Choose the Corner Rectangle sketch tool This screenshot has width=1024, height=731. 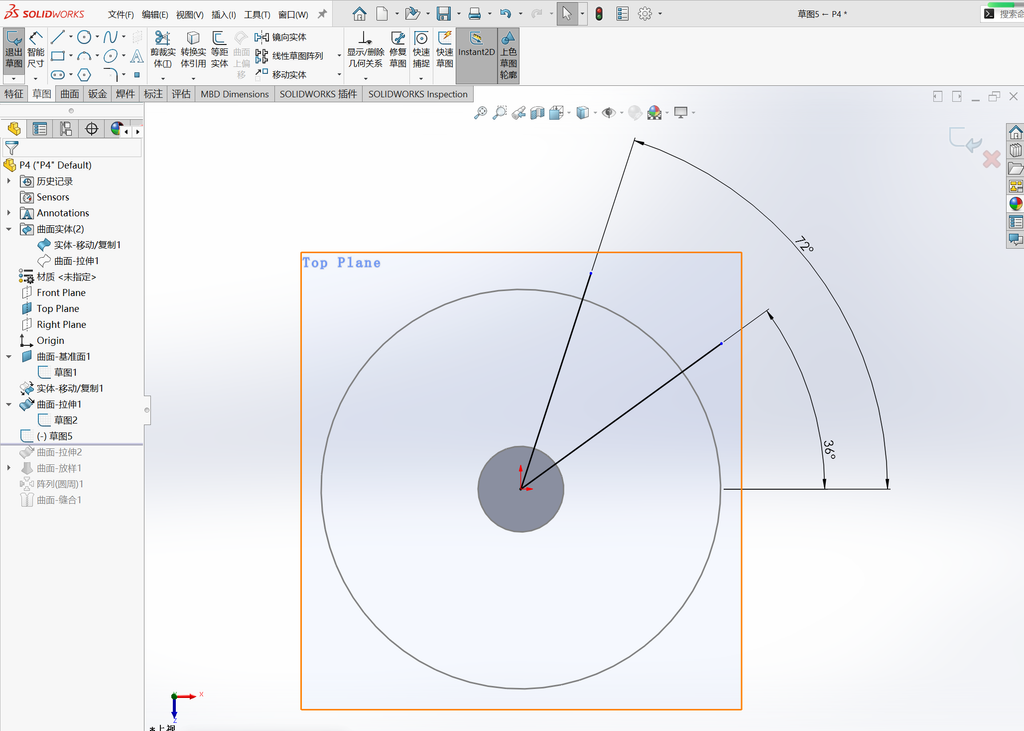coord(57,56)
